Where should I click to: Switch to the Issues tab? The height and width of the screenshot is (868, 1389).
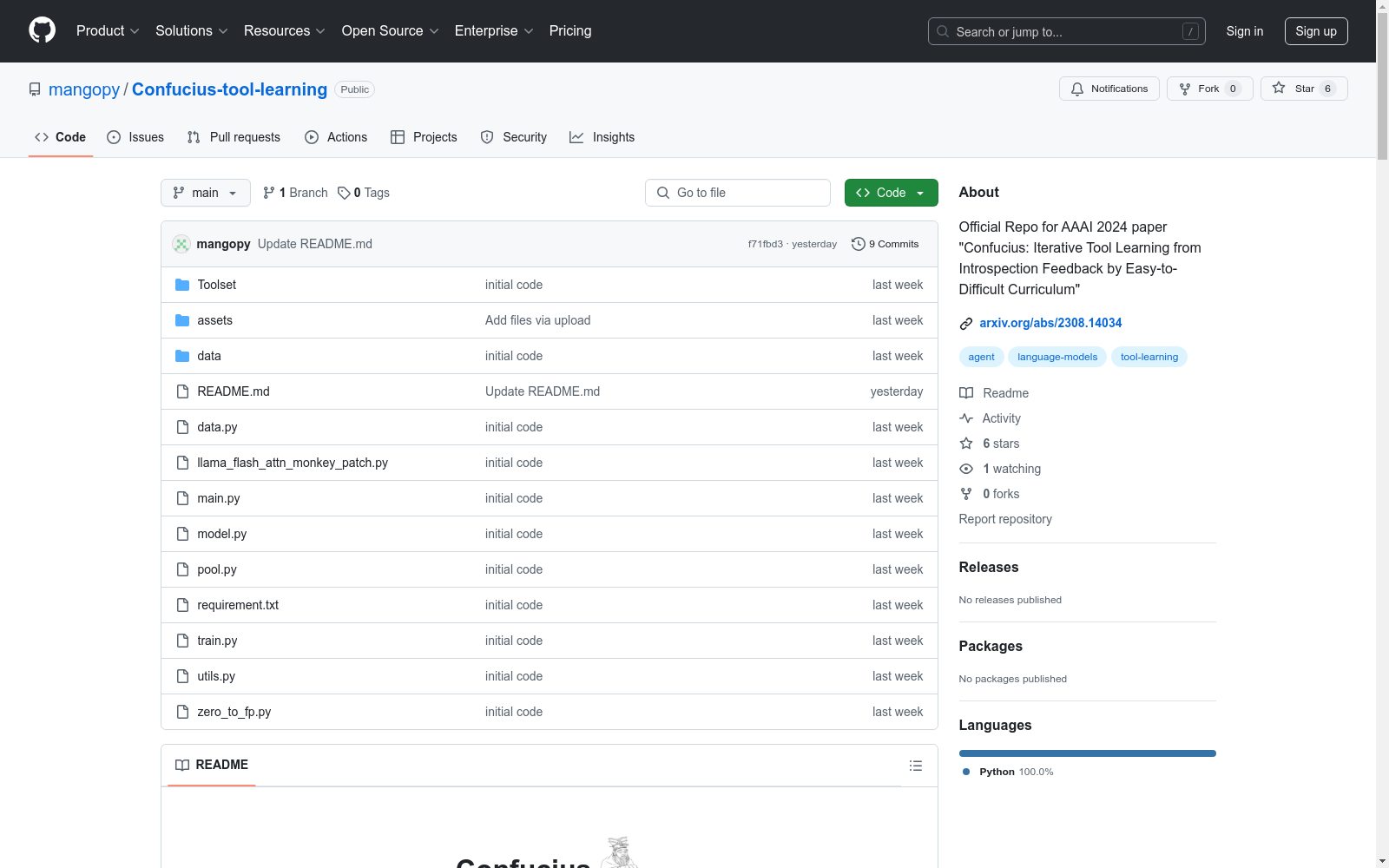pyautogui.click(x=135, y=137)
